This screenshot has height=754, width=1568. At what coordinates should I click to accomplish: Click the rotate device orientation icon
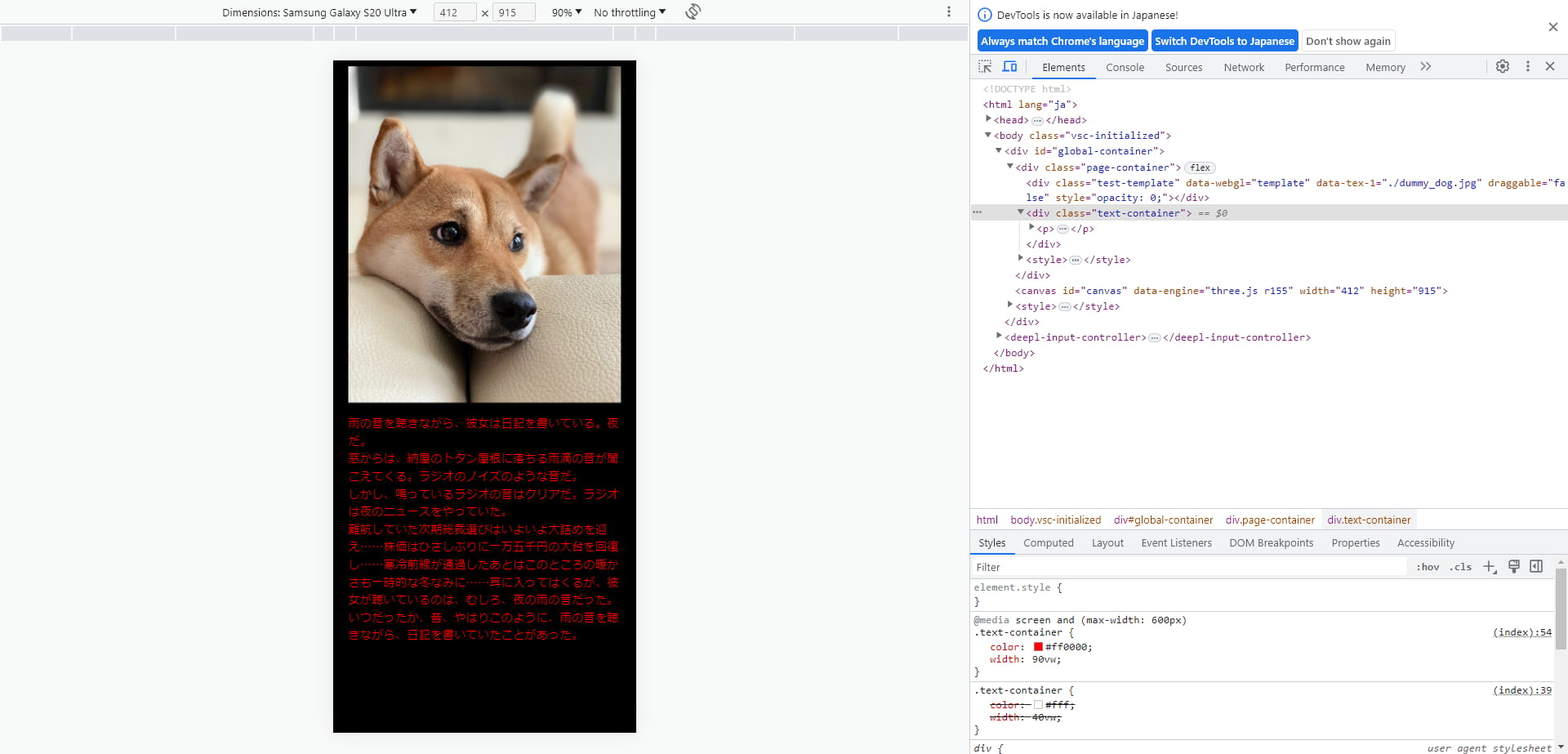(693, 11)
